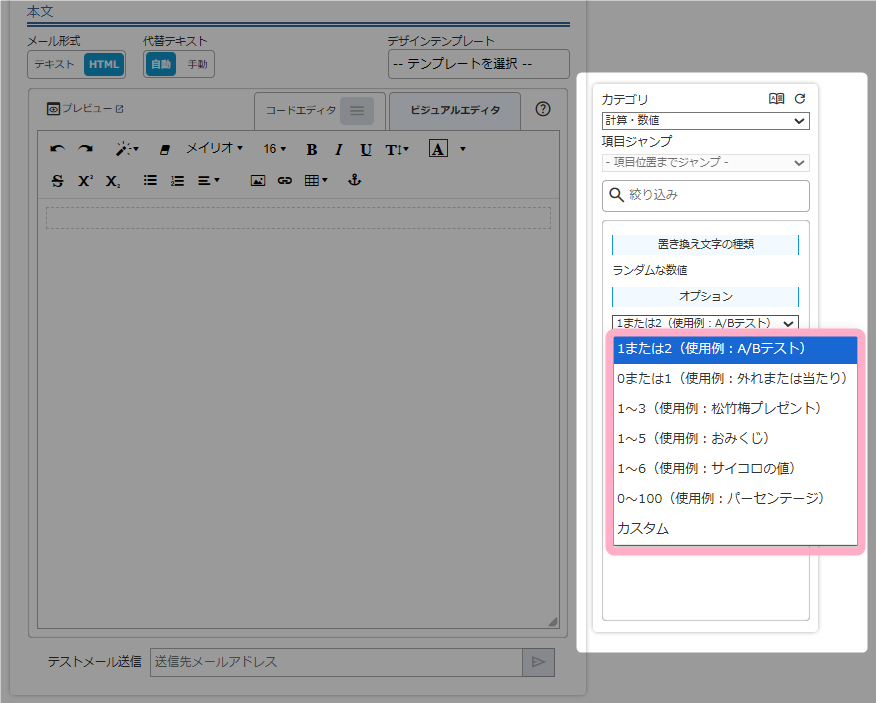Choose the カスタム option
Viewport: 876px width, 703px height.
[x=735, y=529]
